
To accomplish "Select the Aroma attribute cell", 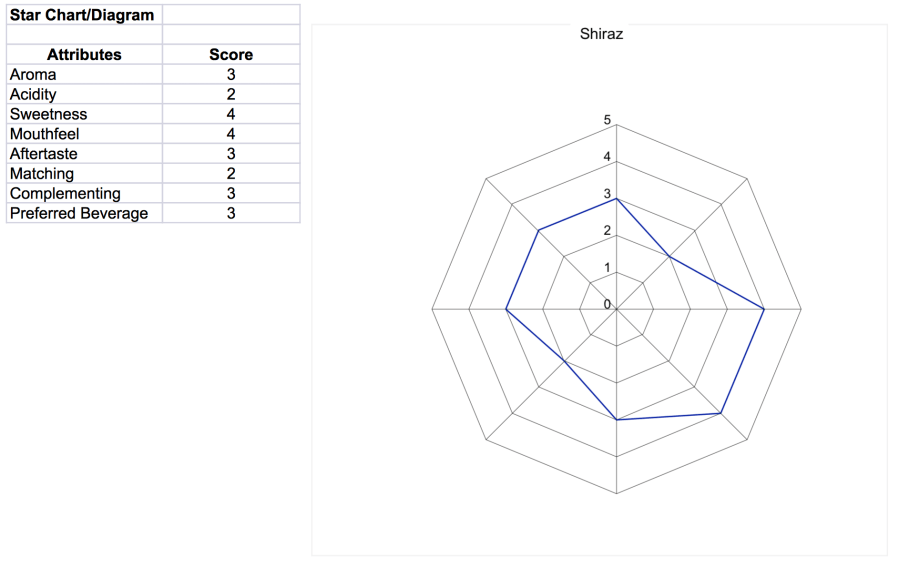I will click(x=84, y=75).
